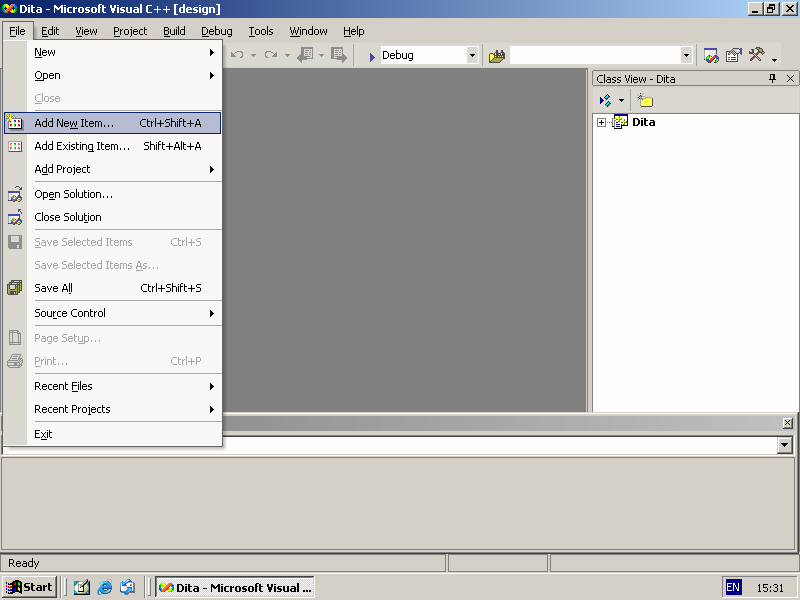Click the Dita project icon in tree
800x600 pixels.
(x=620, y=122)
